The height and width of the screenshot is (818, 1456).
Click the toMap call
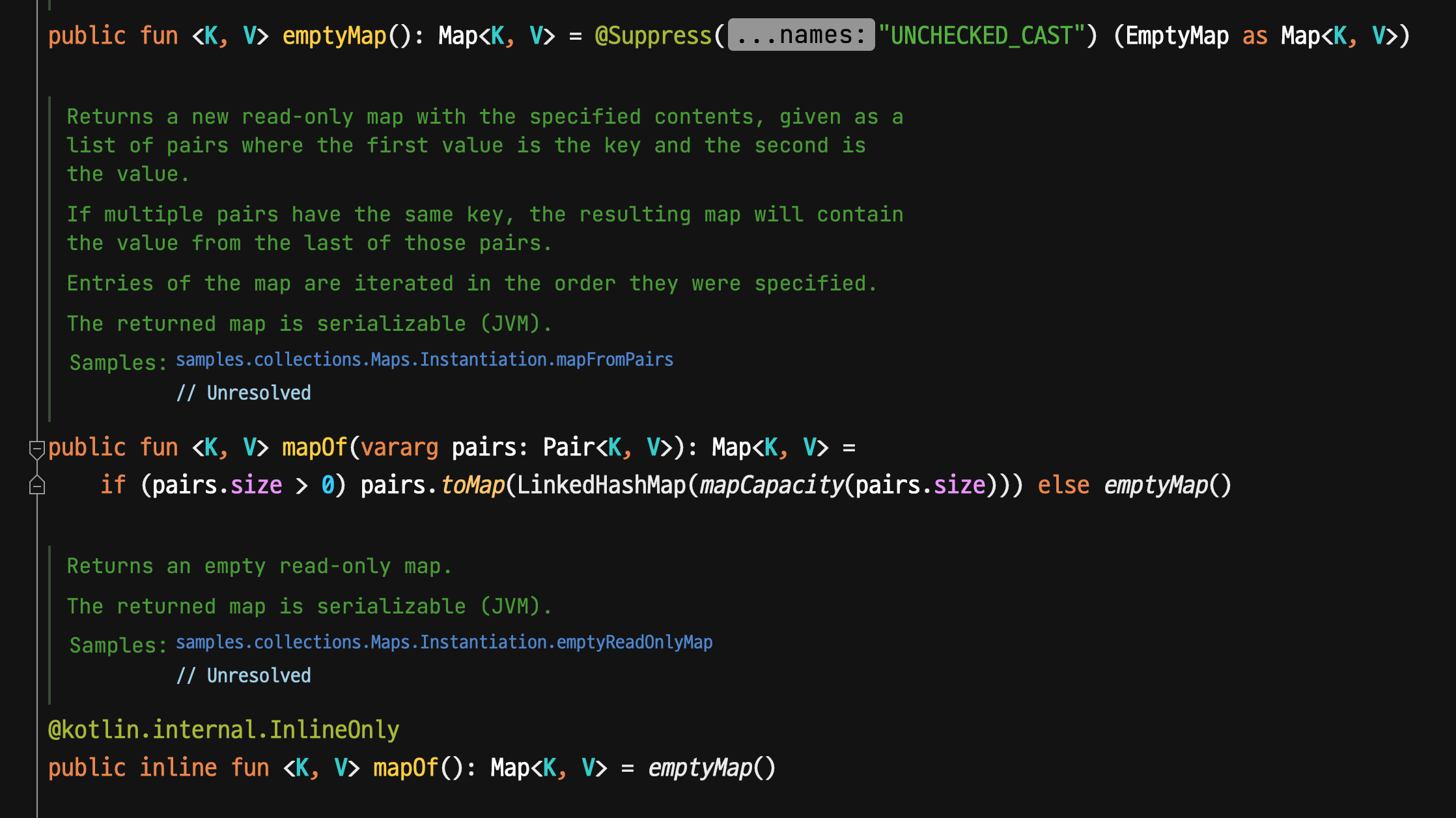coord(472,485)
